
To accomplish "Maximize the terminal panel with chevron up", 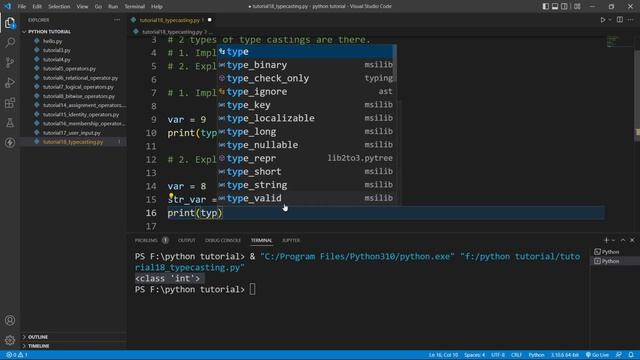I will pos(623,240).
